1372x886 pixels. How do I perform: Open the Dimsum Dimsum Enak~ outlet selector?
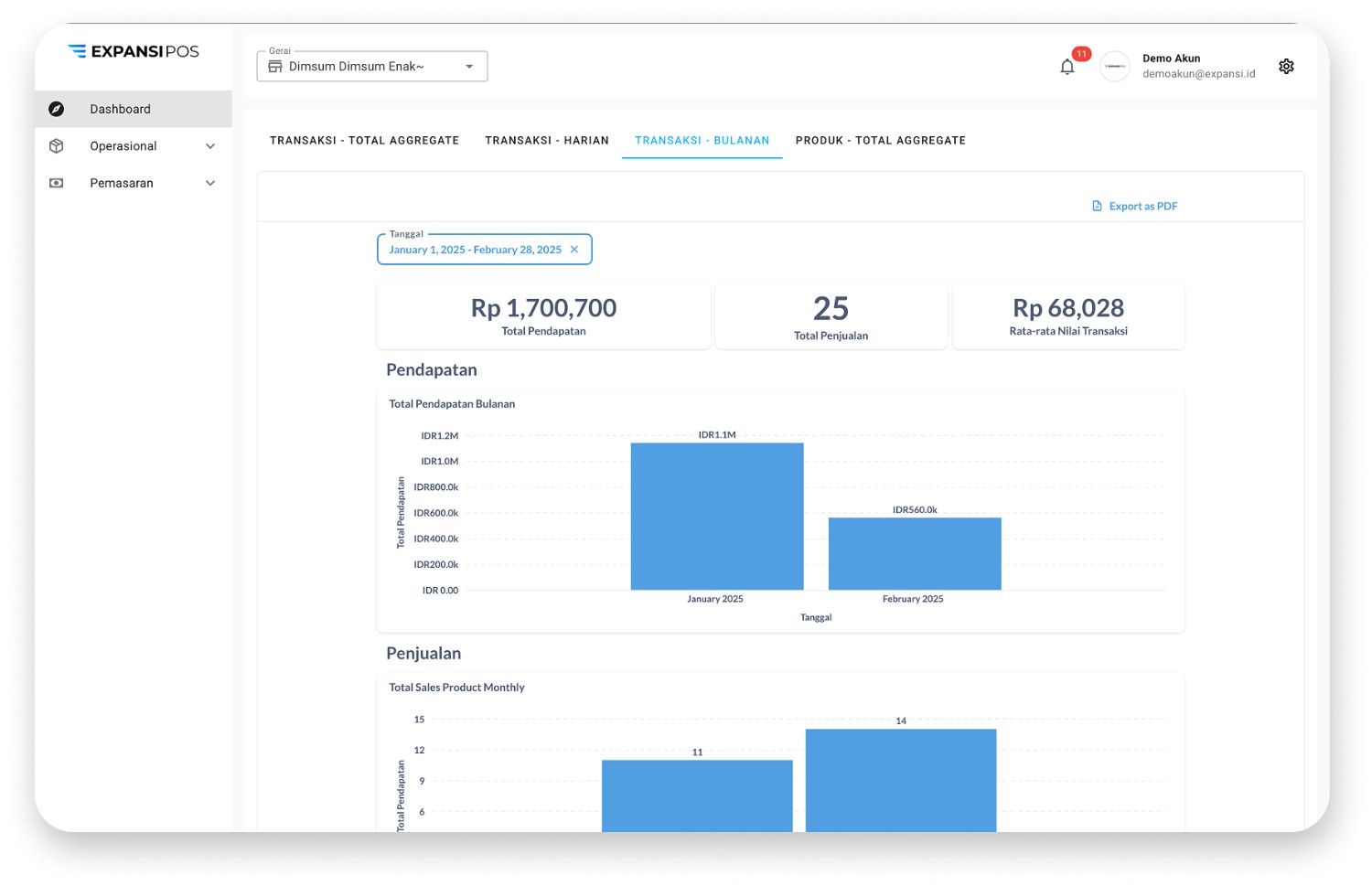point(372,66)
